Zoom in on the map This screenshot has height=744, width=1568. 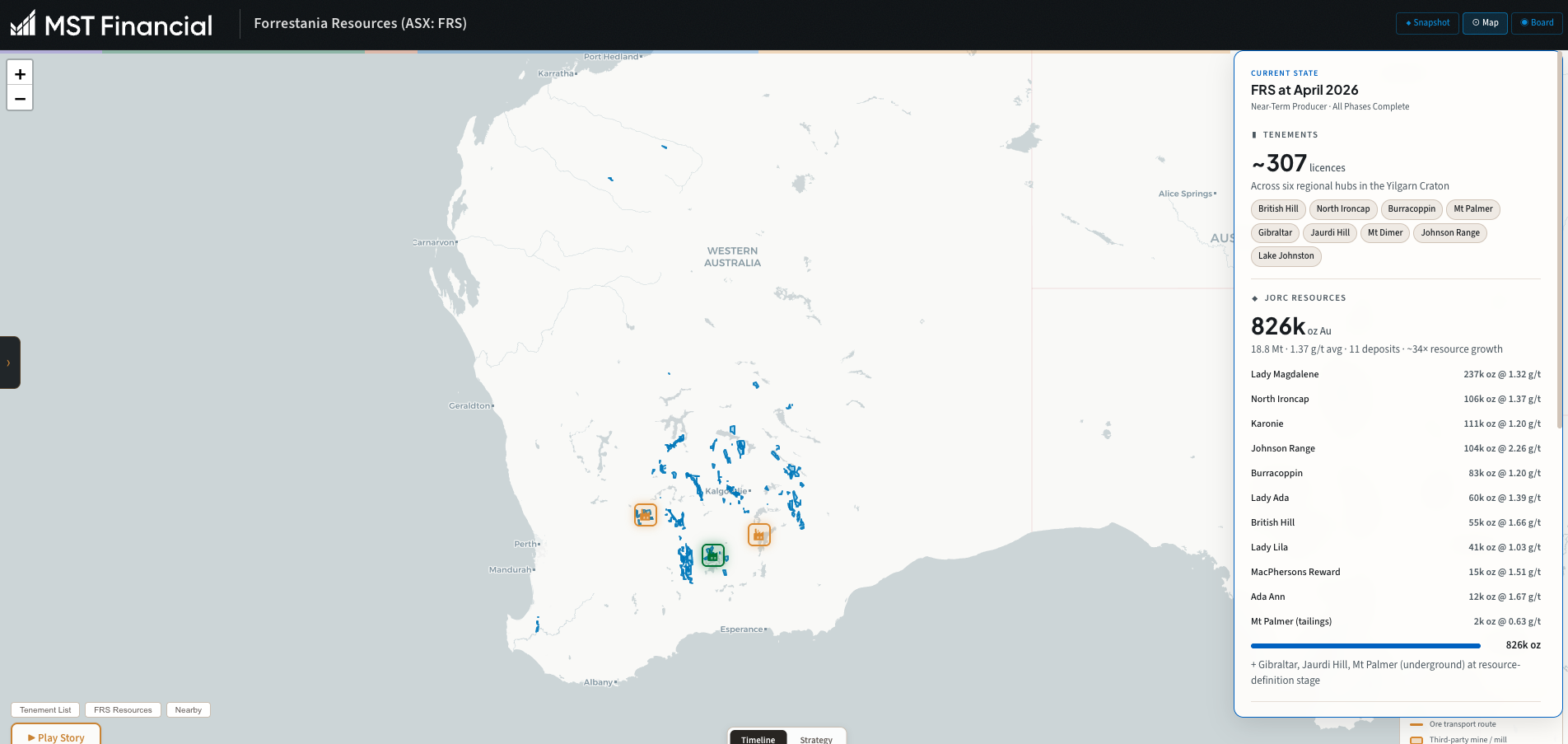tap(20, 73)
